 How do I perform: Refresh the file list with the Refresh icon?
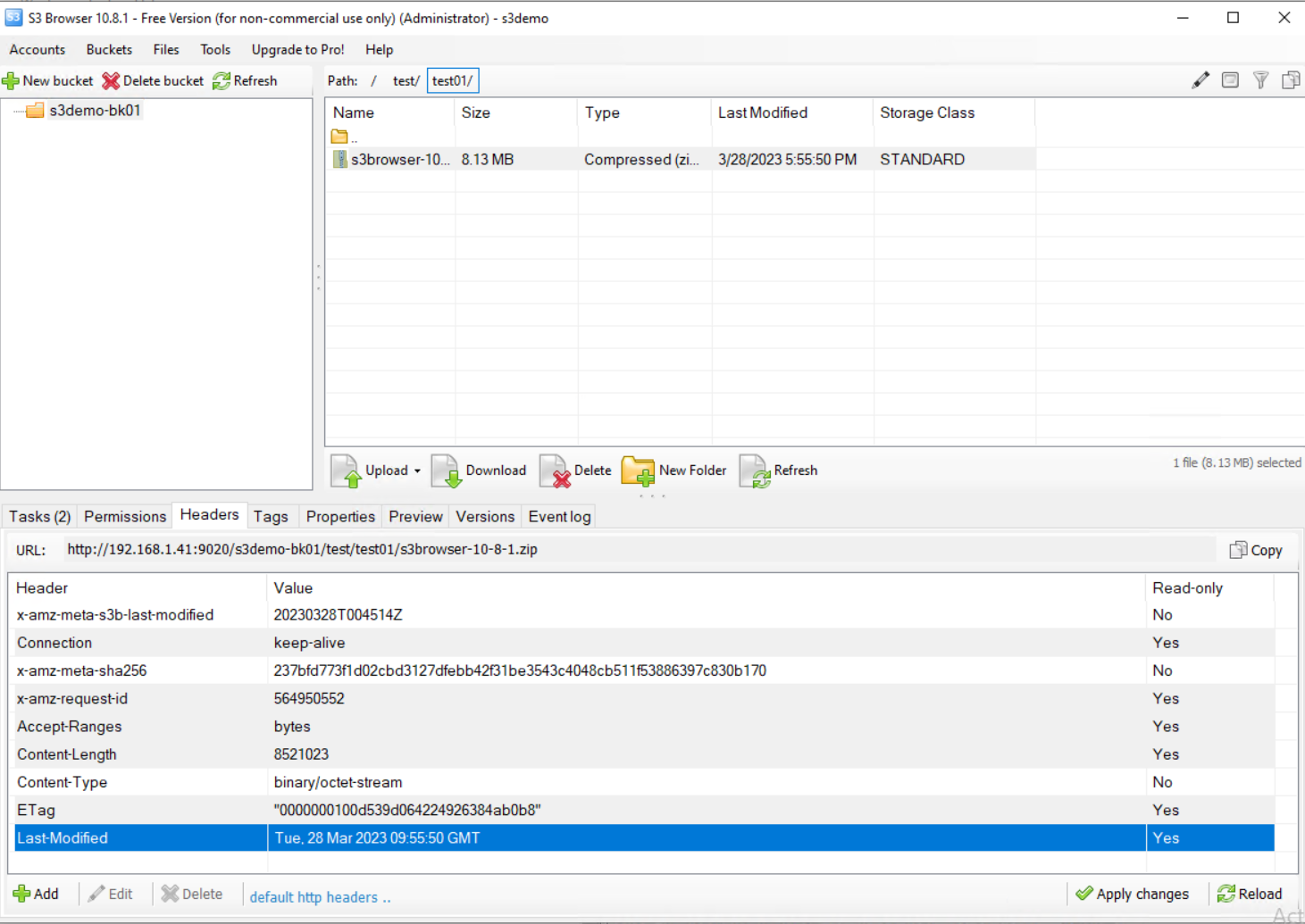tap(753, 470)
